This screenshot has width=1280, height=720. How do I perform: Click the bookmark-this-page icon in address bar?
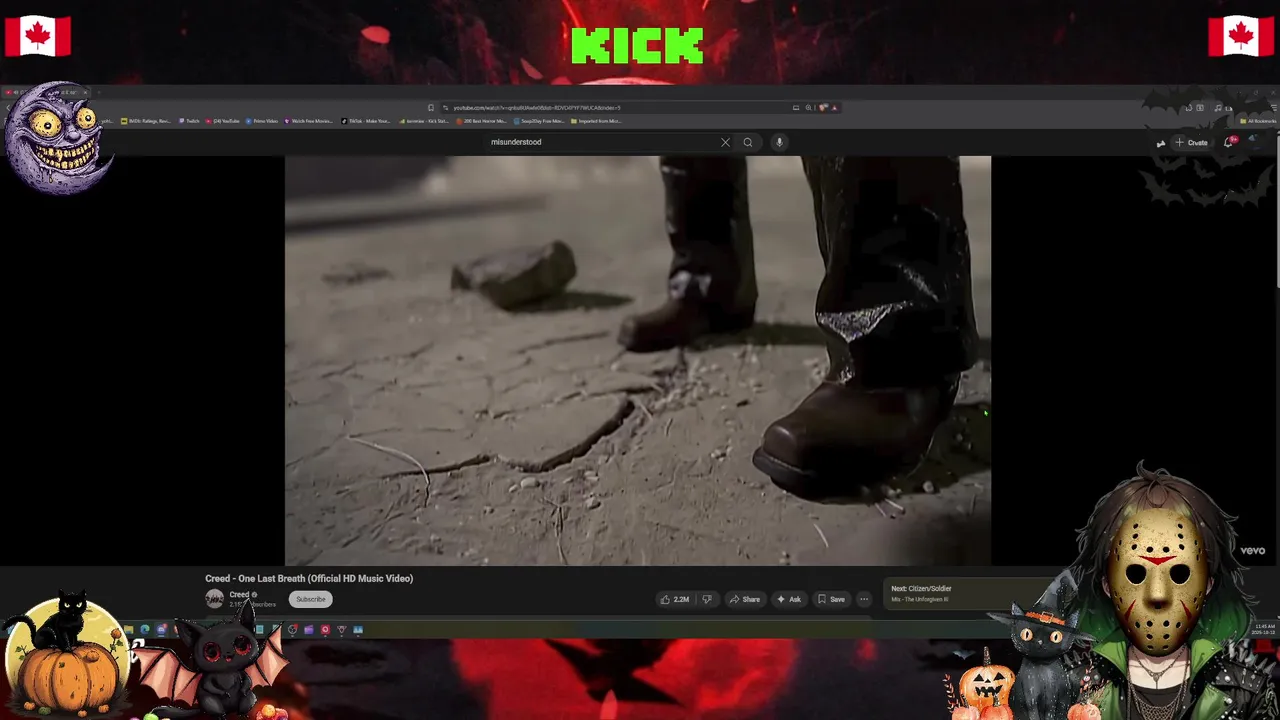pos(431,107)
